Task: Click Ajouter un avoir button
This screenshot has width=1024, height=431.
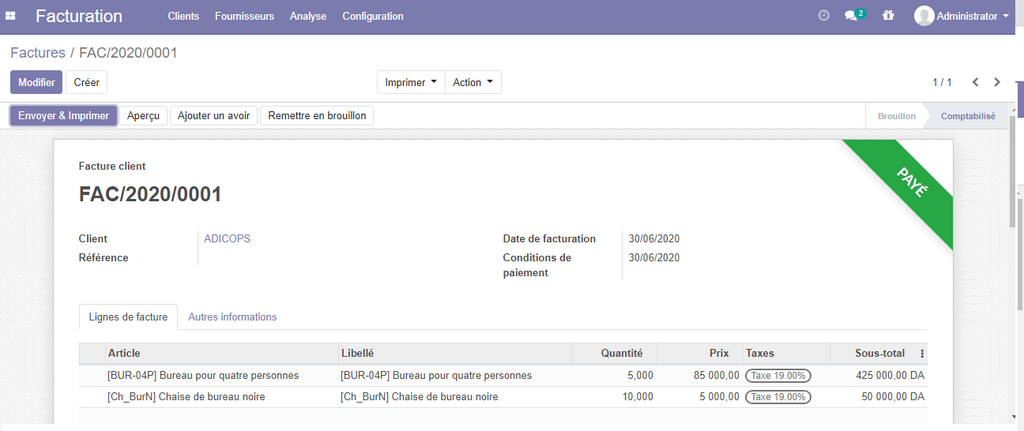Action: (x=213, y=116)
